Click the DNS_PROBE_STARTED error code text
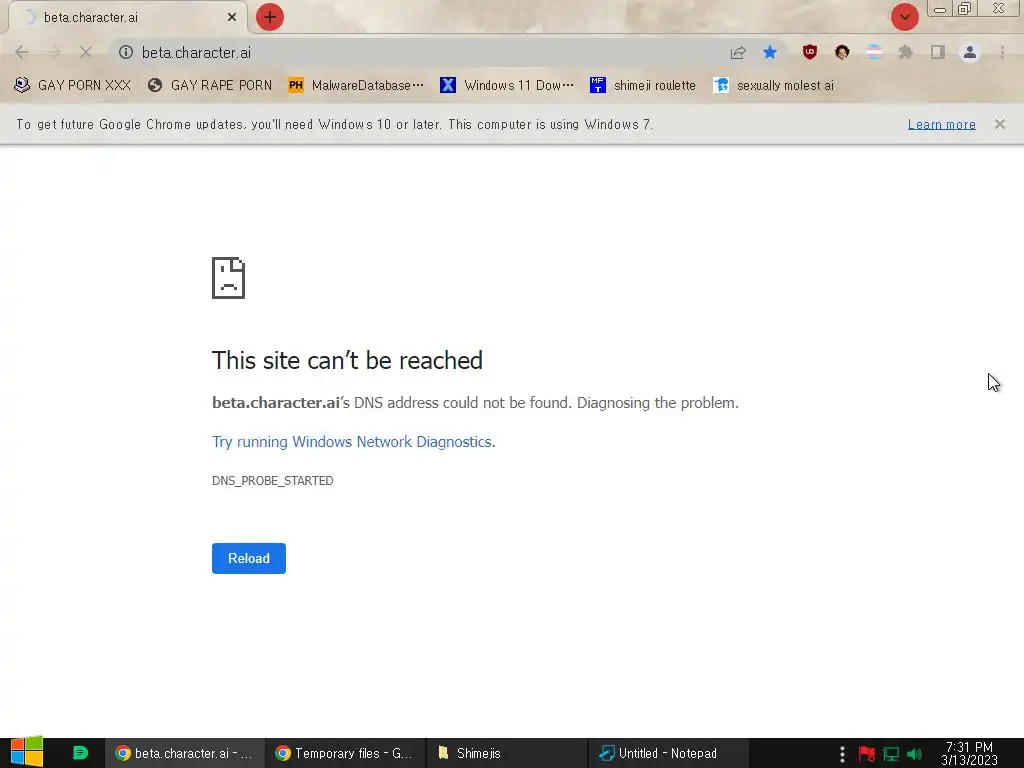Image resolution: width=1024 pixels, height=768 pixels. [x=272, y=481]
